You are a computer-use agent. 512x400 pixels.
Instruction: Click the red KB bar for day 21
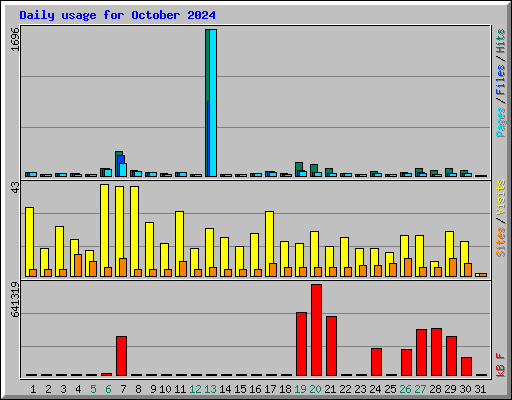point(331,346)
